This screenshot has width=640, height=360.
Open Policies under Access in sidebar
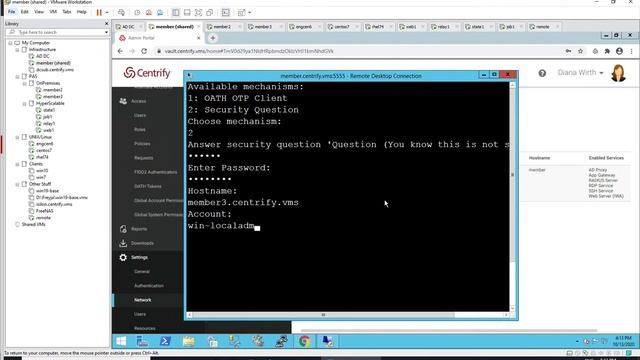click(x=142, y=144)
